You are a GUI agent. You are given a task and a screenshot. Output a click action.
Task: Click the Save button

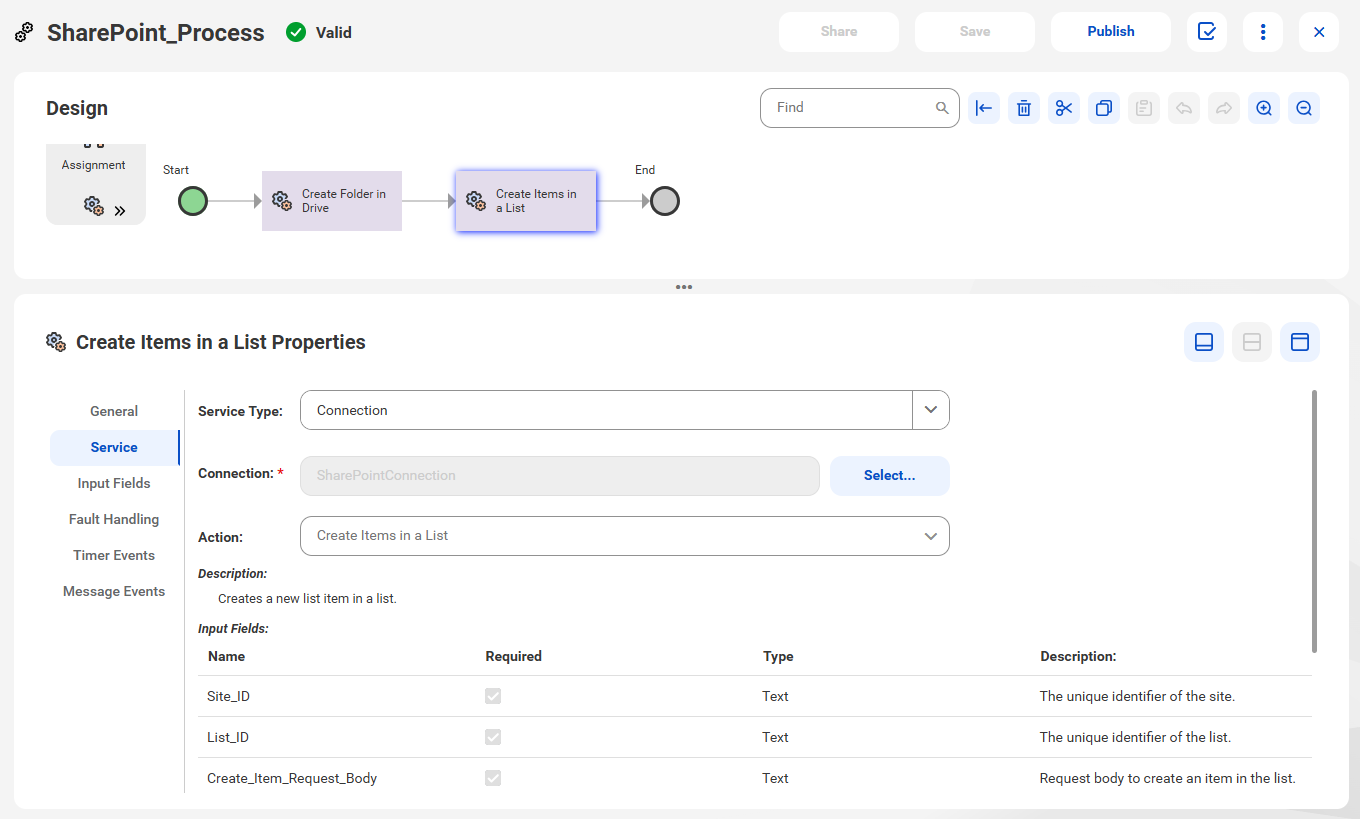pos(975,32)
